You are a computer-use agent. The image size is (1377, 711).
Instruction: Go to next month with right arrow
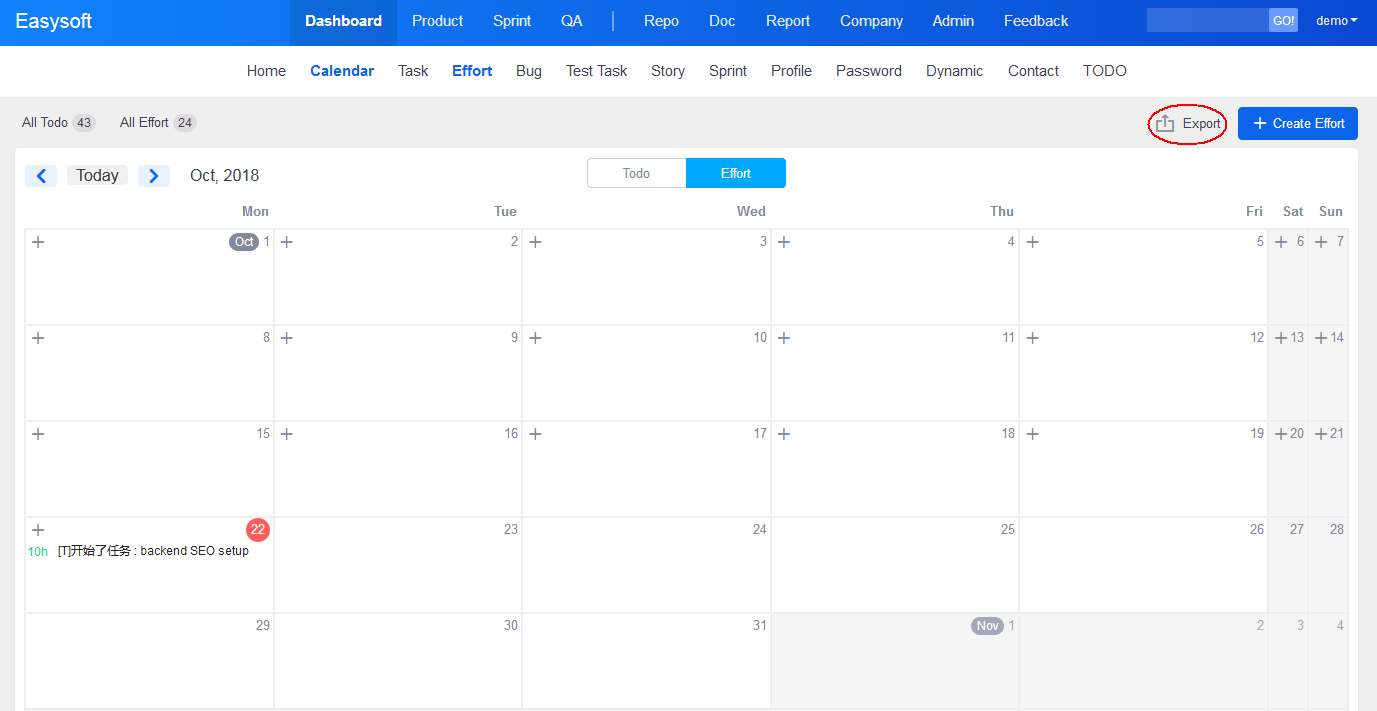pyautogui.click(x=153, y=176)
